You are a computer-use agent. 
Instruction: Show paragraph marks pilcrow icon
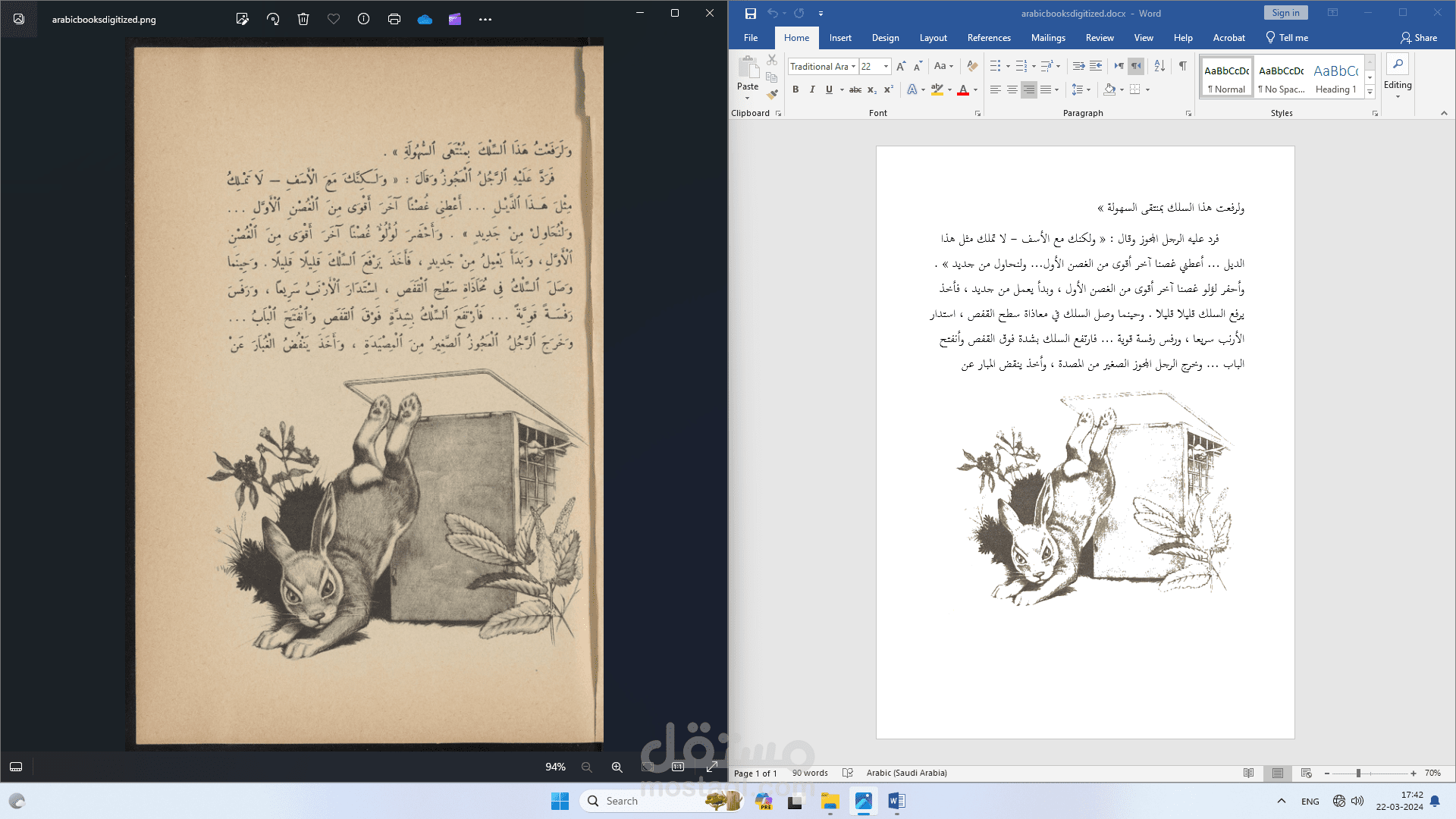(x=1182, y=67)
